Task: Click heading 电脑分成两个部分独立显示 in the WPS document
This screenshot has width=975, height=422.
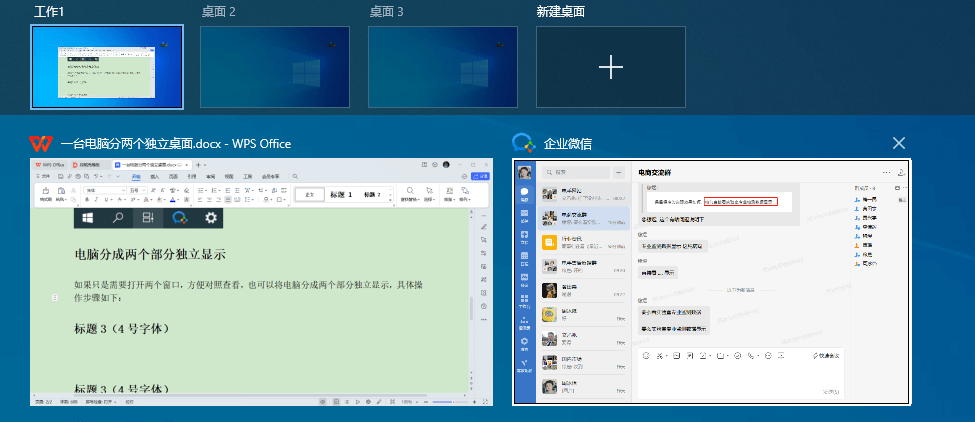Action: pyautogui.click(x=150, y=254)
